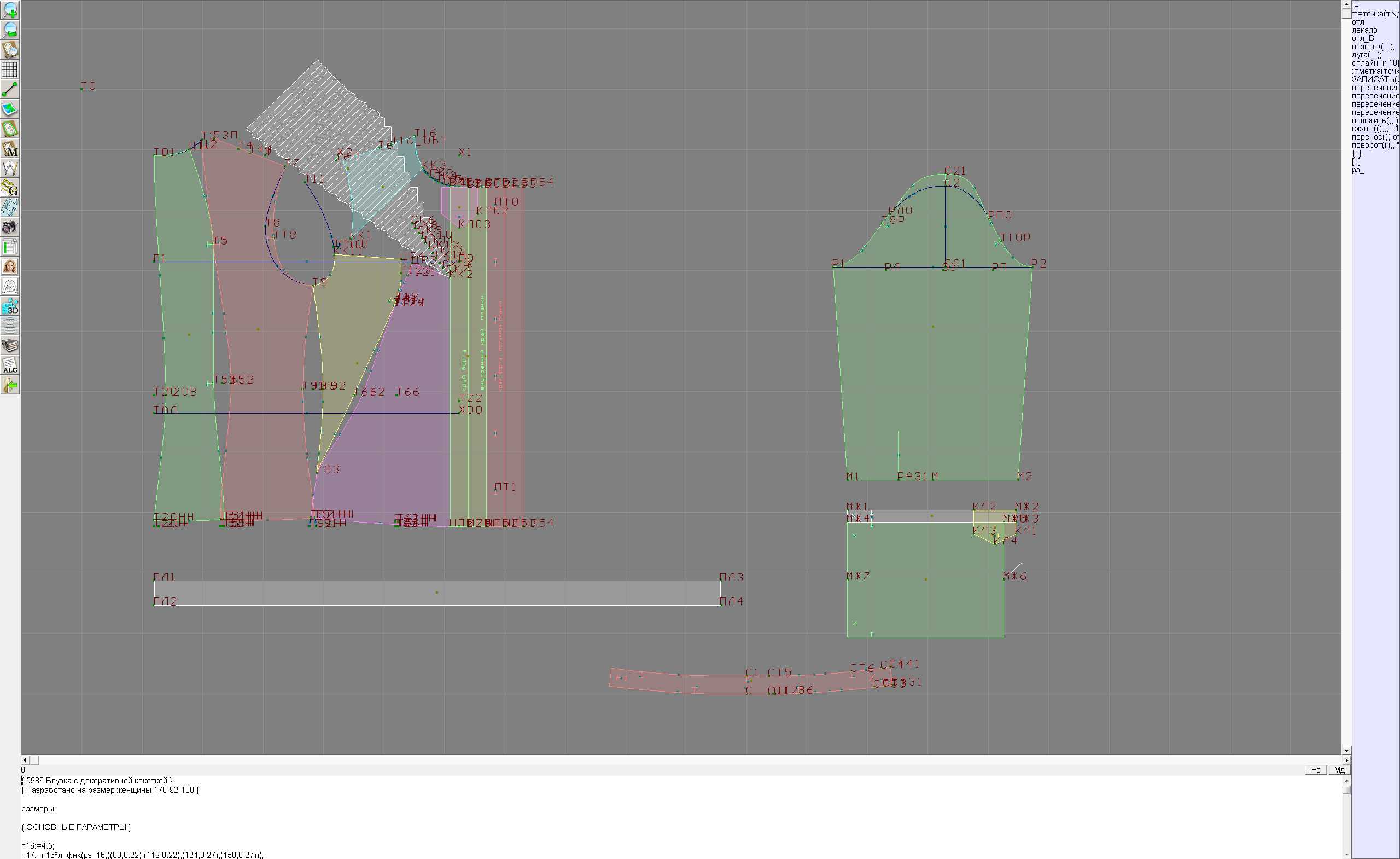1400x859 pixels.
Task: Select 'лекало' entry in operator list
Action: [1364, 30]
